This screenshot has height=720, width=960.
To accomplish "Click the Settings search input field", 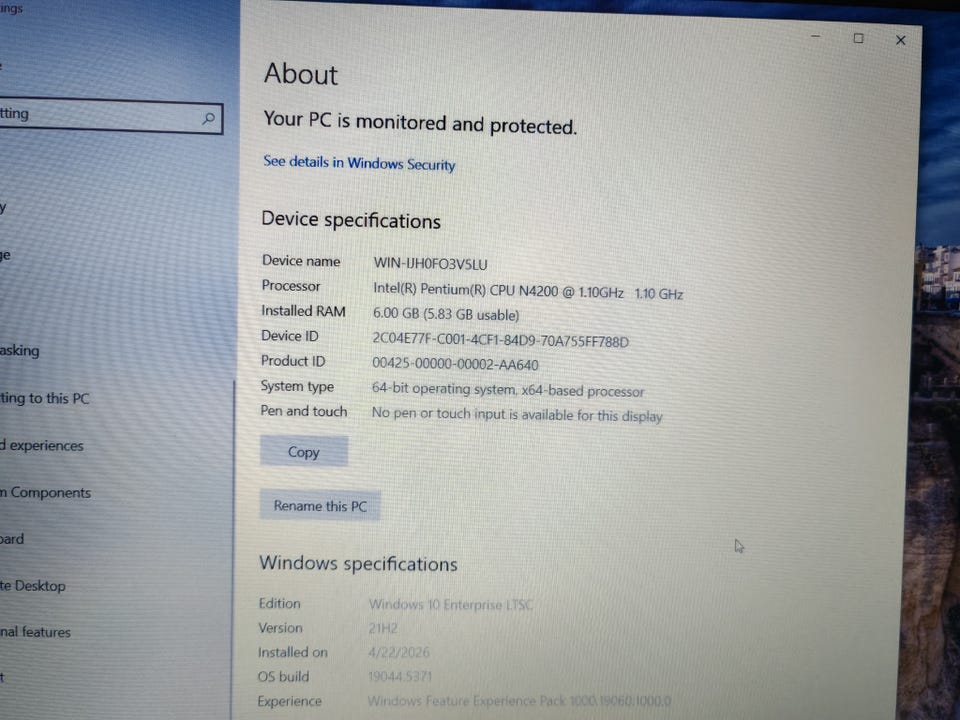I will (111, 116).
